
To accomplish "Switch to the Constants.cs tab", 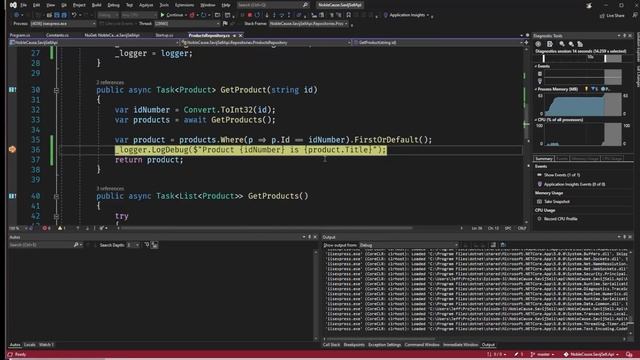I will (58, 36).
